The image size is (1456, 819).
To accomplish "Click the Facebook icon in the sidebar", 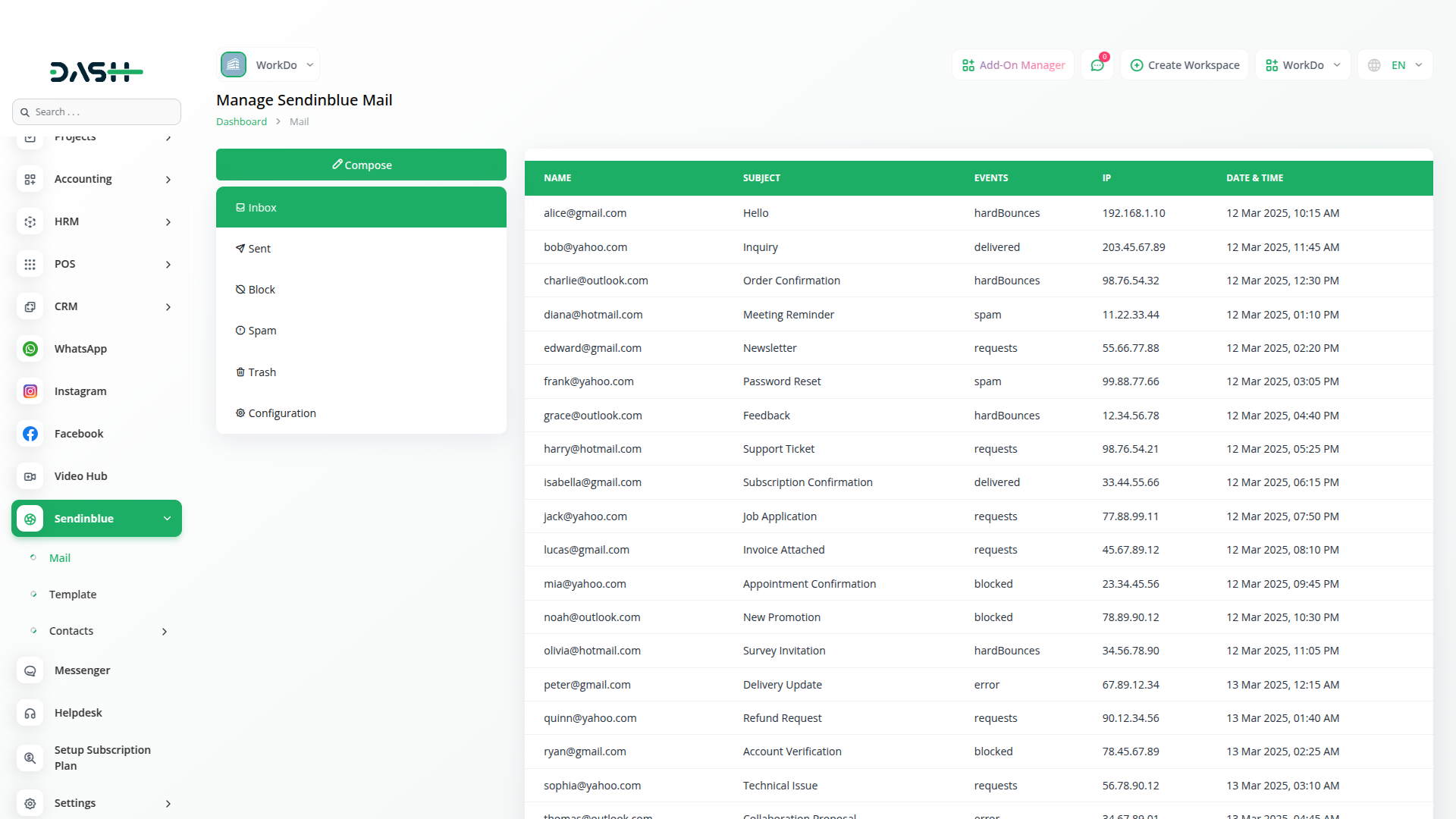I will coord(30,434).
